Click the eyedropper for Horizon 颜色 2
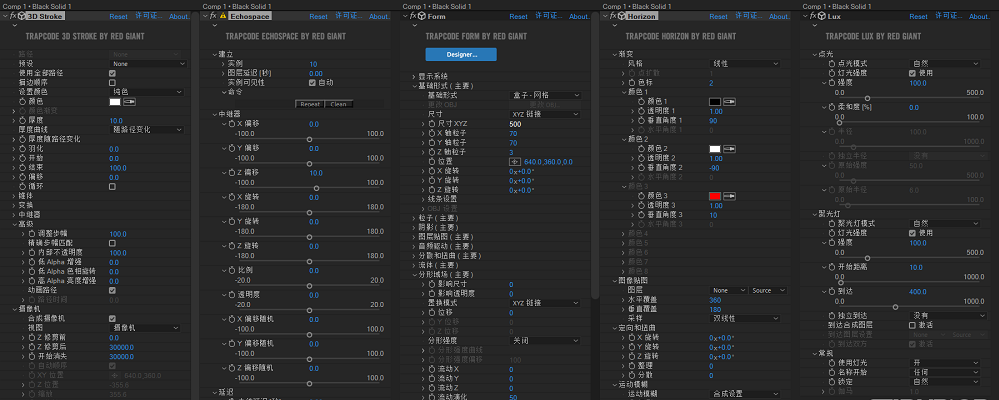The image size is (999, 400). (729, 148)
